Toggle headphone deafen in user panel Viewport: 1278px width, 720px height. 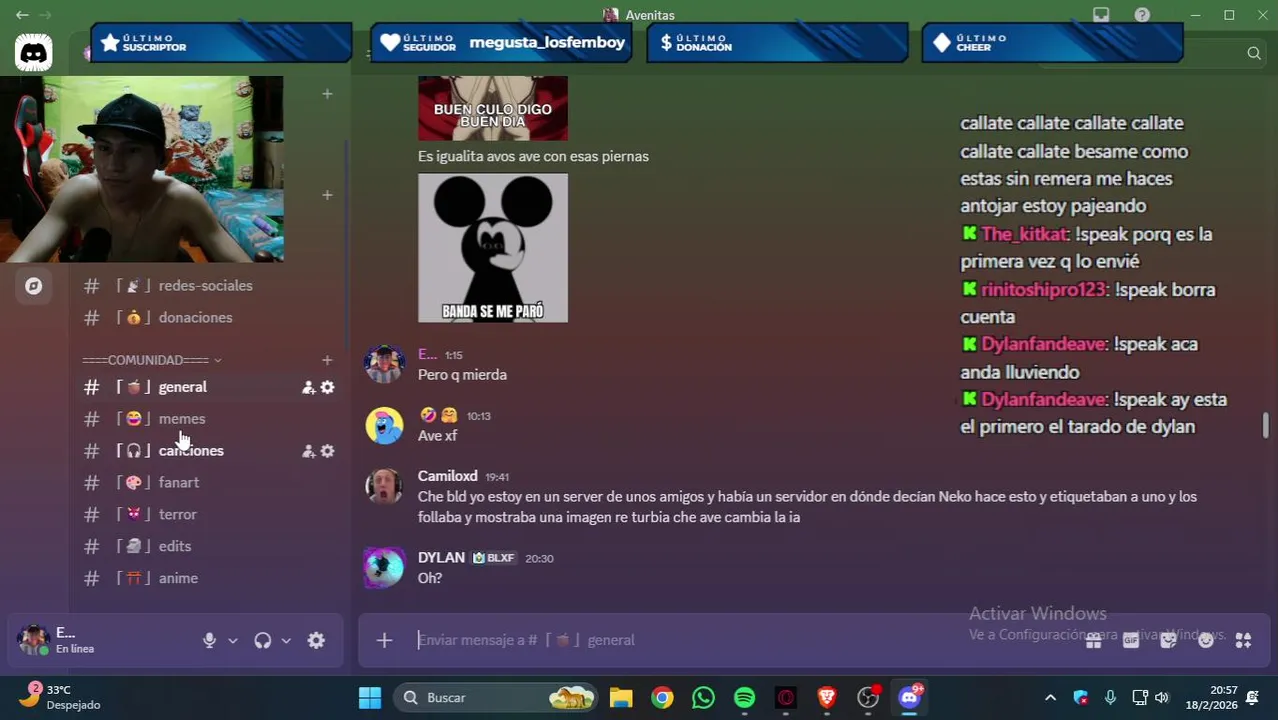coord(263,640)
